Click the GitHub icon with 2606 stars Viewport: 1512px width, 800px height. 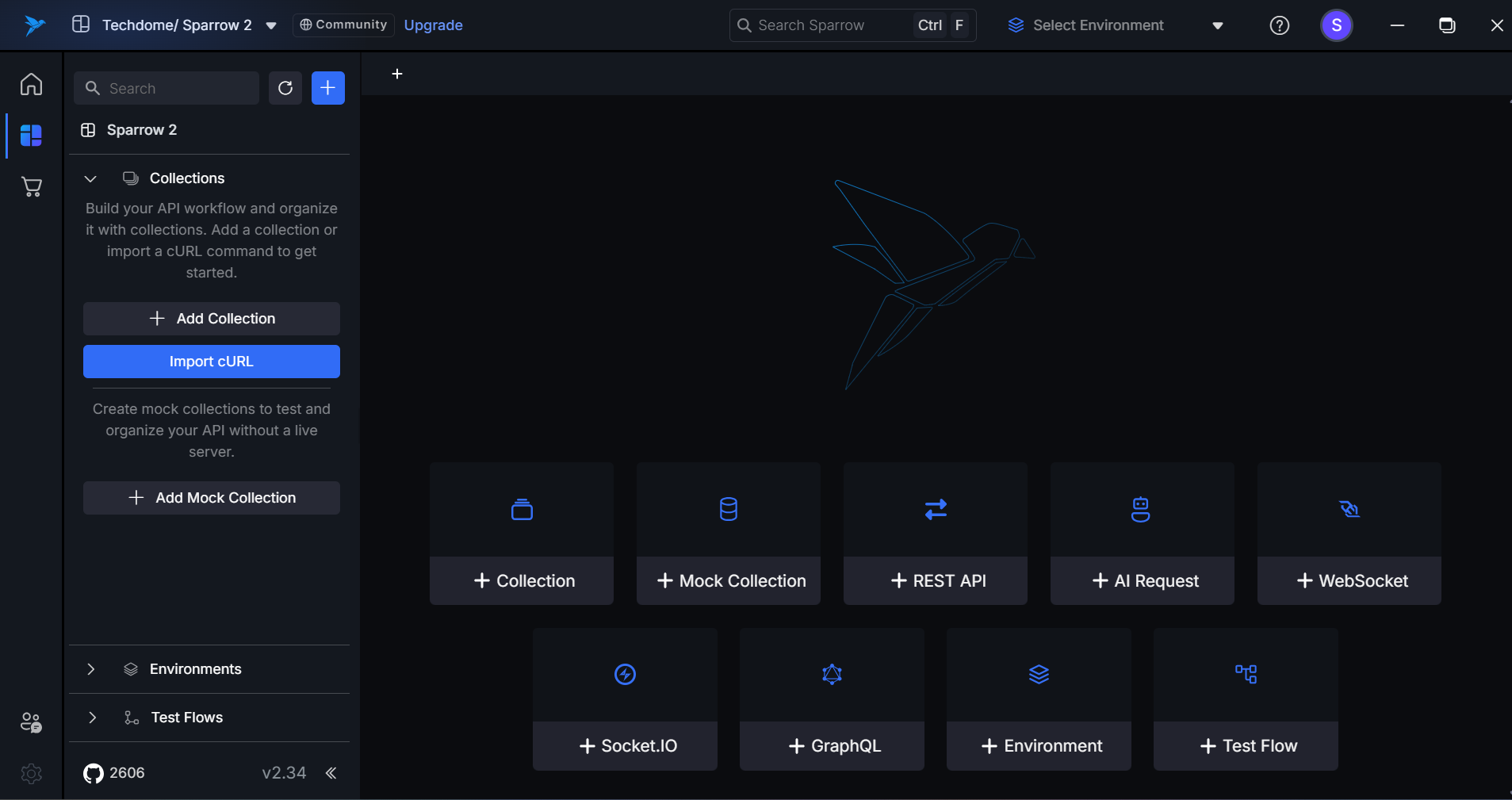[94, 773]
